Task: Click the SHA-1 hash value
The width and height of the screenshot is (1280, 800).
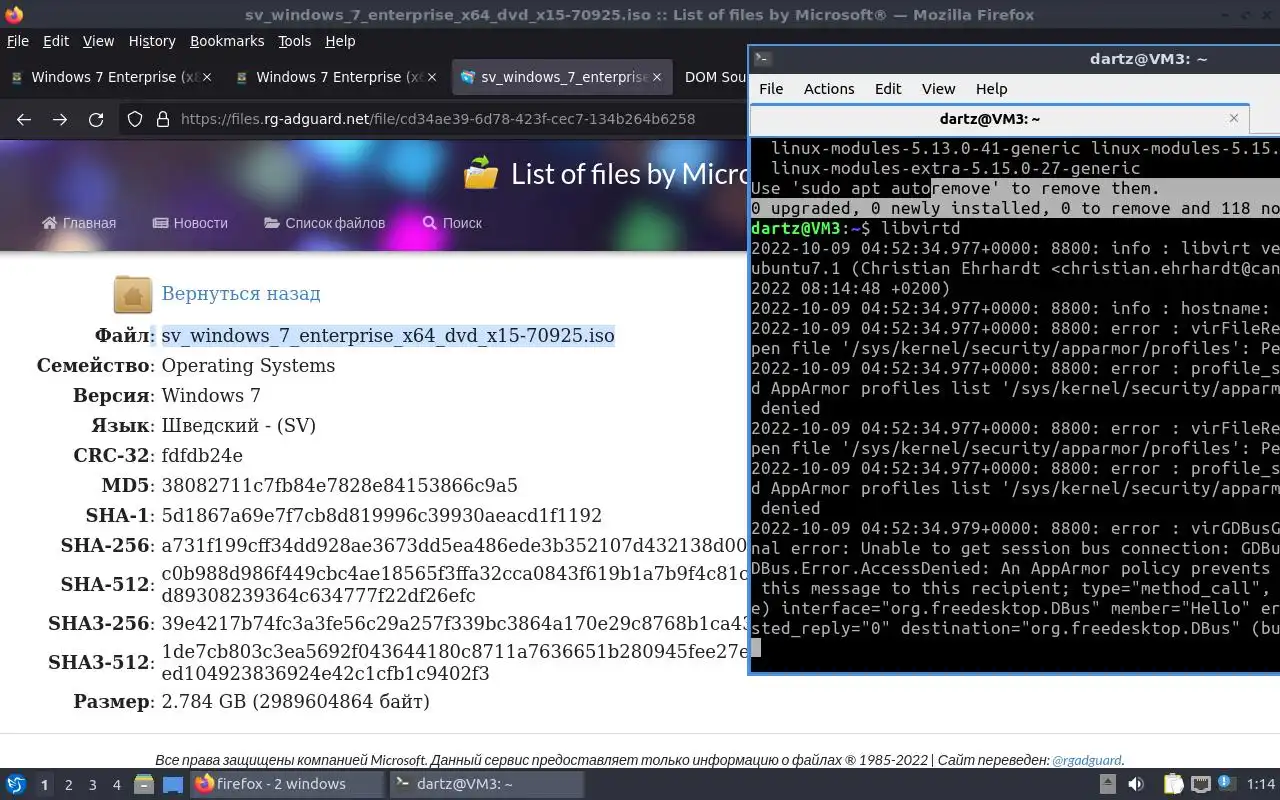Action: pyautogui.click(x=381, y=516)
